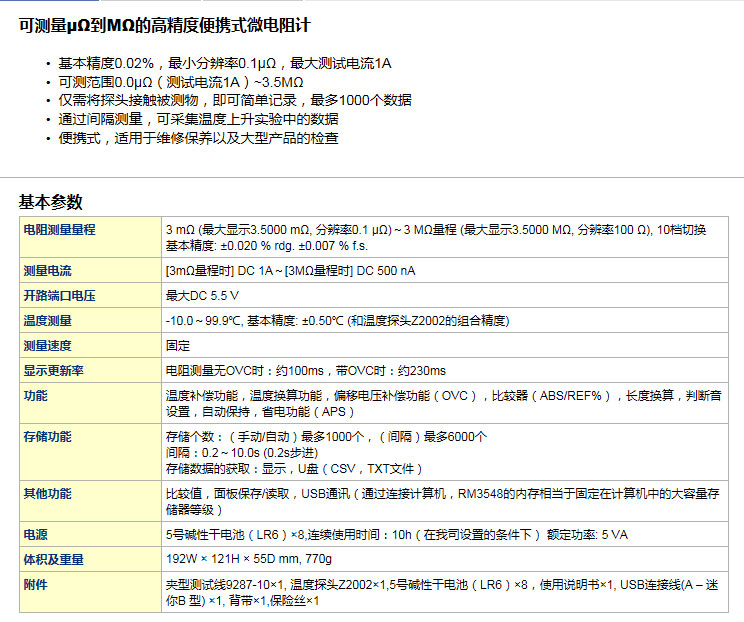Viewport: 744px width, 622px height.
Task: Click the 附件 row label
Action: tap(35, 585)
